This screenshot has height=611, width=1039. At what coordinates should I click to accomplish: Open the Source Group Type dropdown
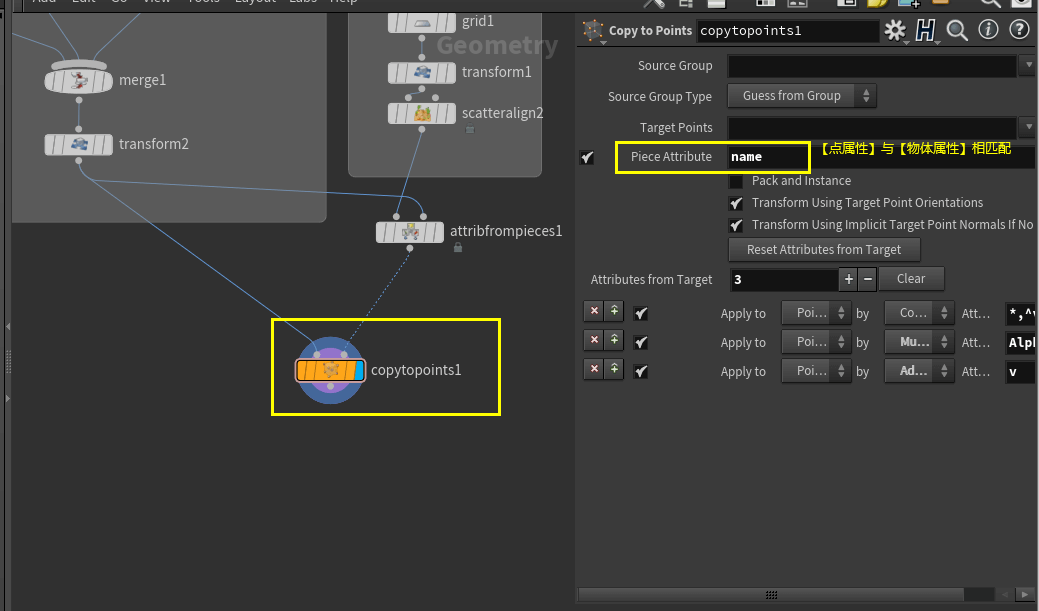coord(802,96)
